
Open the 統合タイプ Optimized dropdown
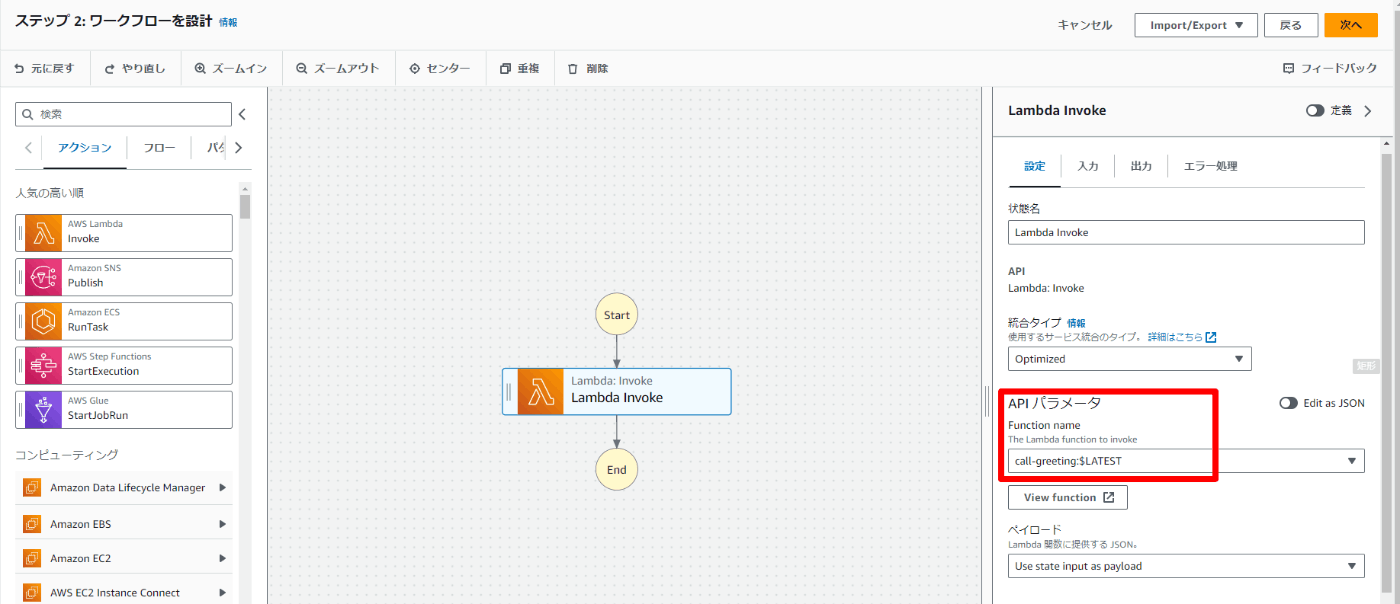point(1129,359)
